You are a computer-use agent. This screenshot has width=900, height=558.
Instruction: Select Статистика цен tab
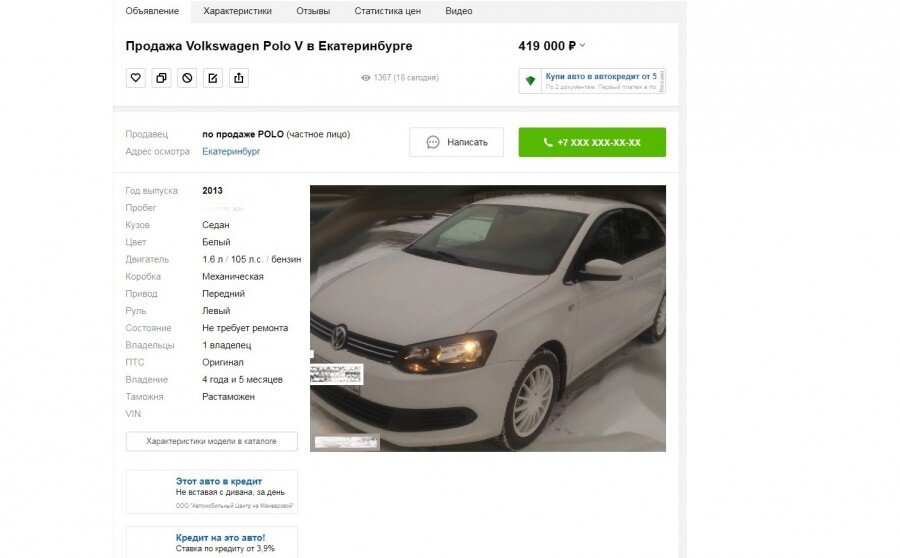pos(387,11)
